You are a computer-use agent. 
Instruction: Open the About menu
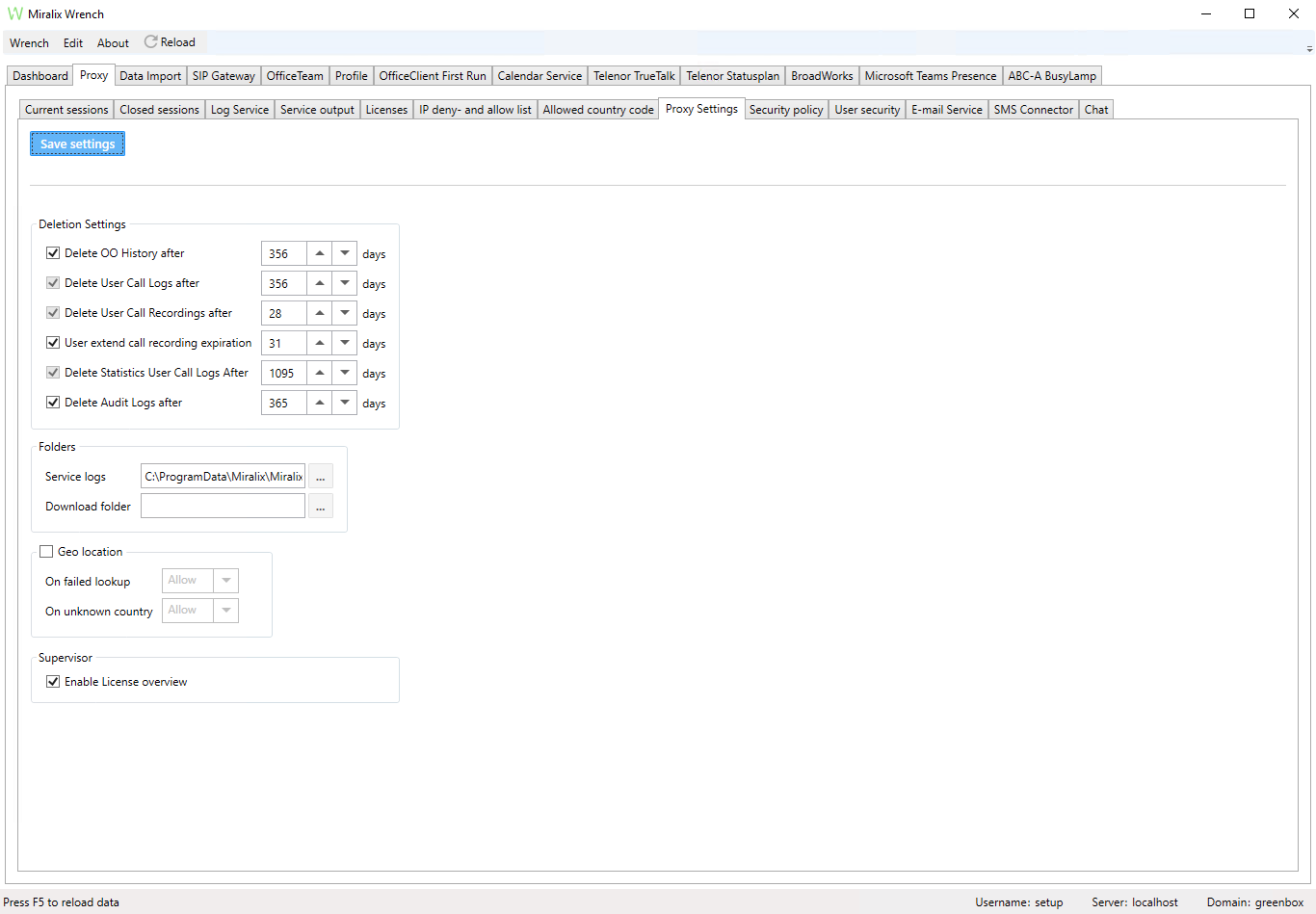click(113, 43)
